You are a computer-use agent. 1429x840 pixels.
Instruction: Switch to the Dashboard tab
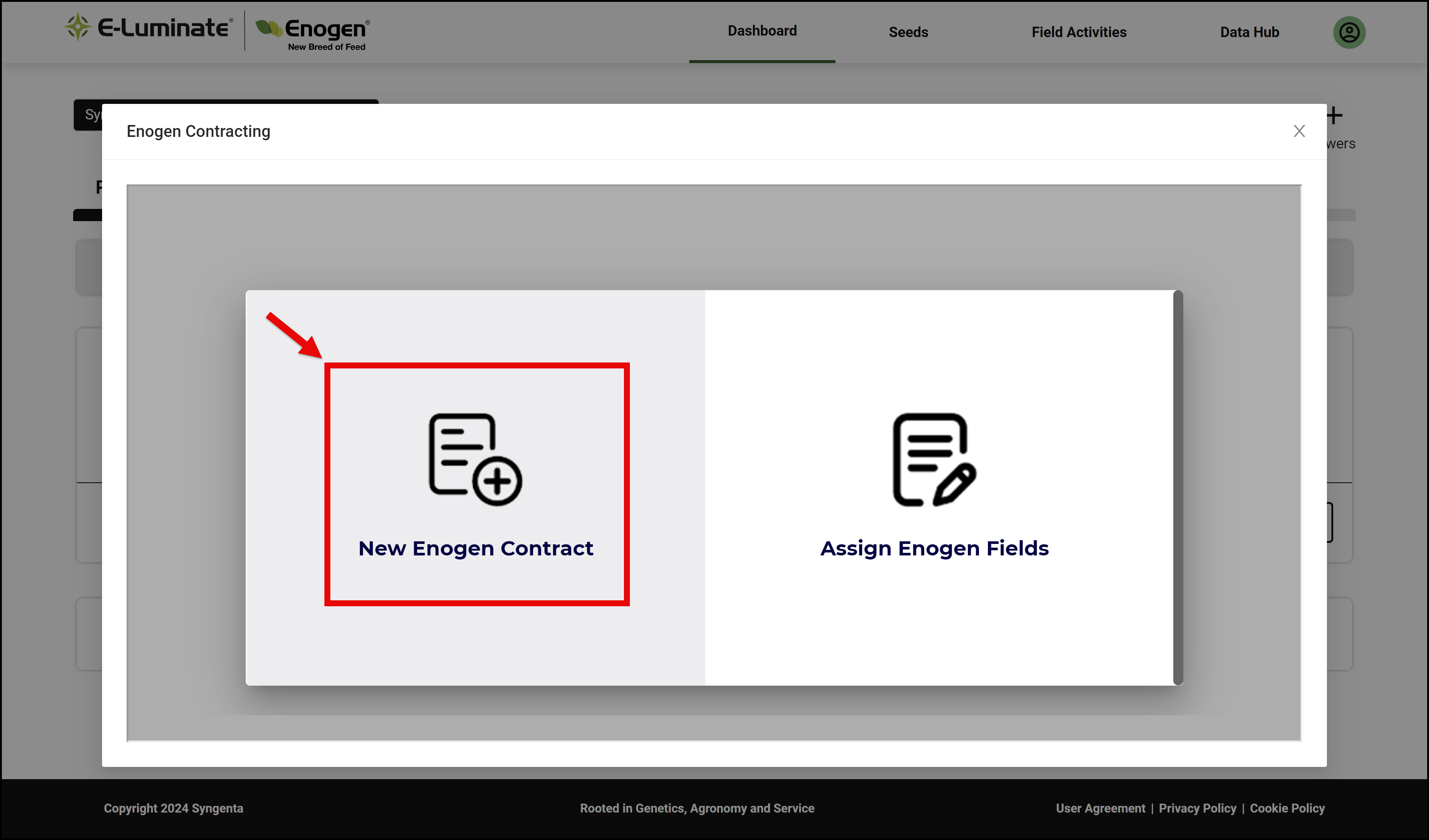762,31
